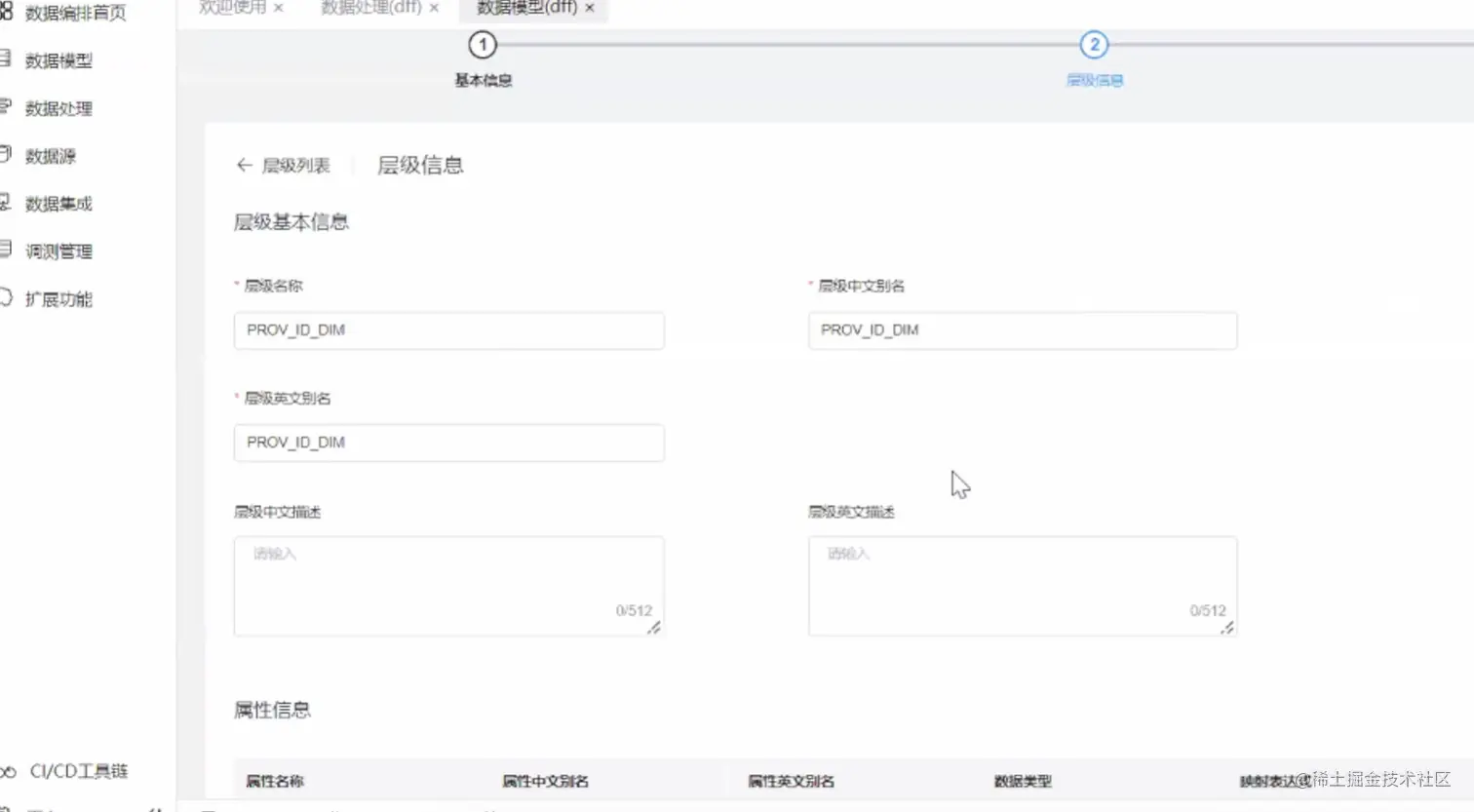Click the 数据类型 column header
This screenshot has width=1474, height=812.
[x=1023, y=781]
